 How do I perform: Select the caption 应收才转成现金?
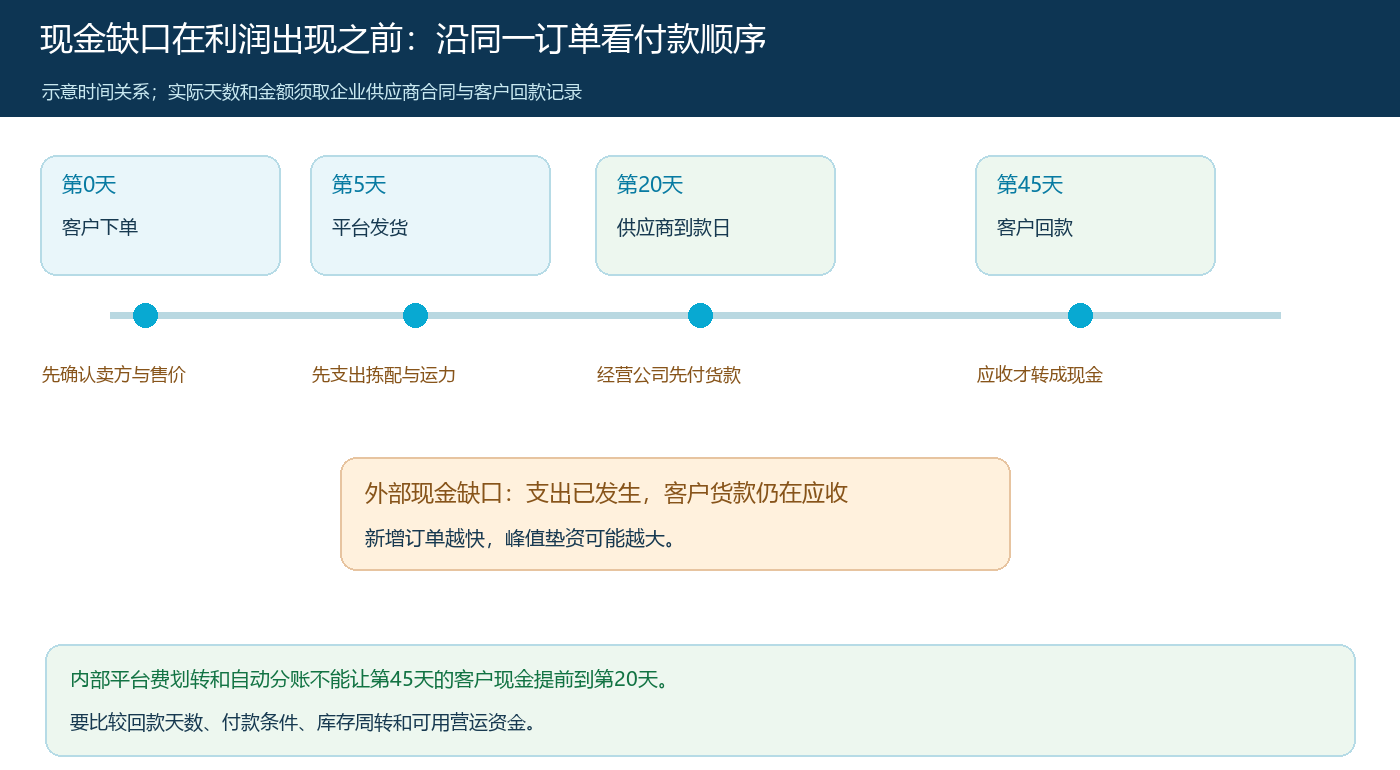click(1040, 375)
